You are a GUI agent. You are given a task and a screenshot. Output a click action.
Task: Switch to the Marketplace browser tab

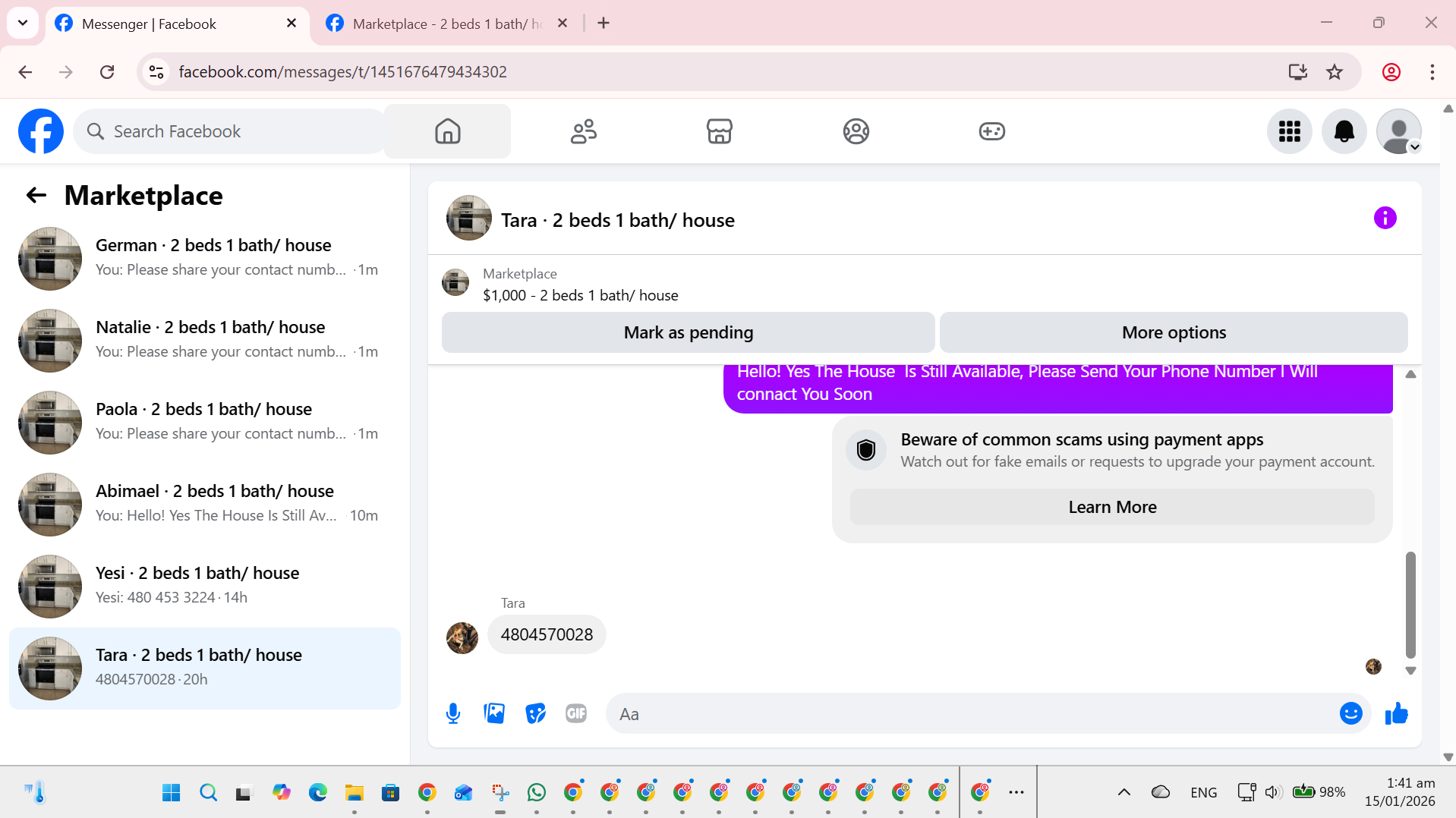(448, 24)
